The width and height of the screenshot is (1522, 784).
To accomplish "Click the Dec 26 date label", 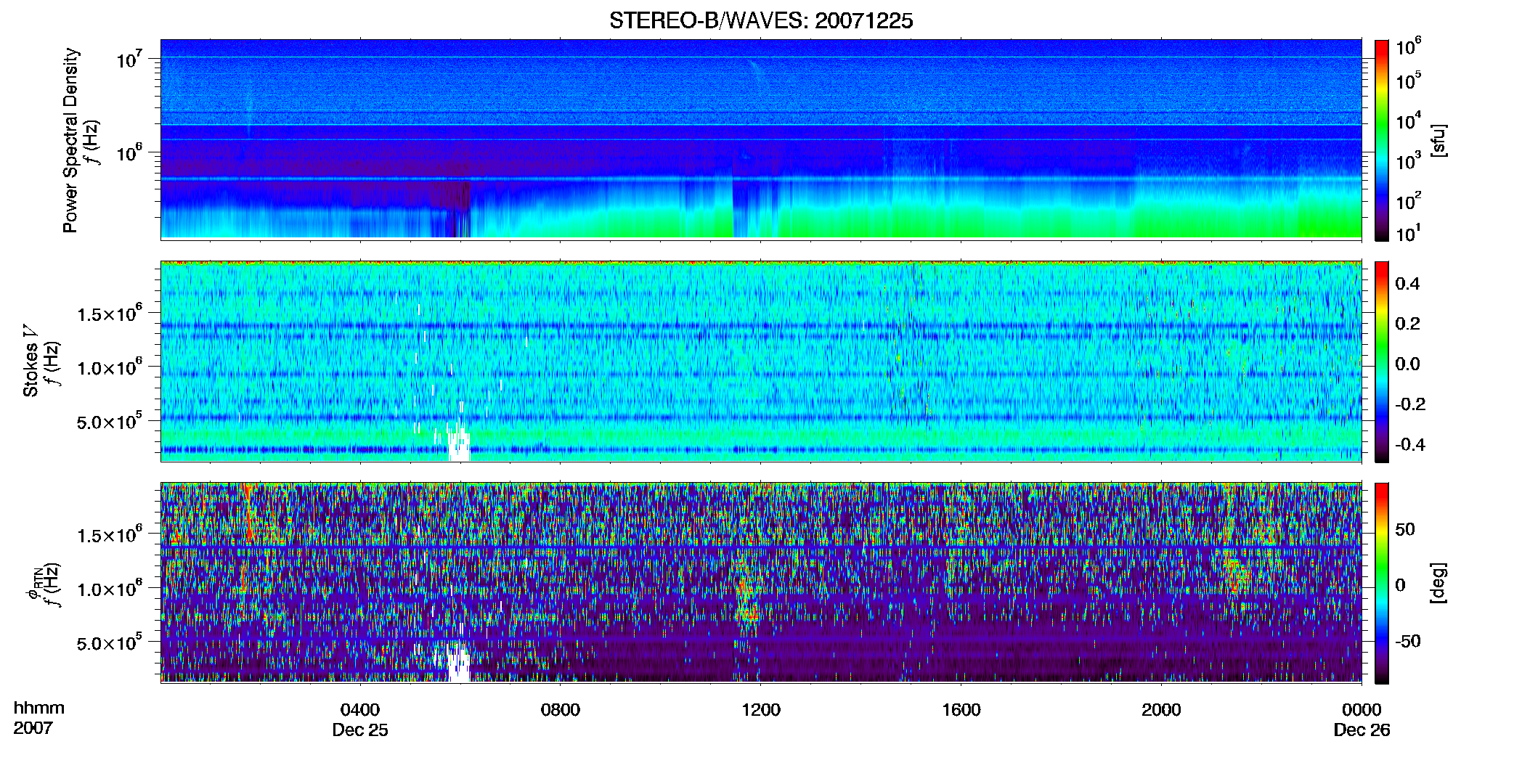I will [x=1362, y=730].
